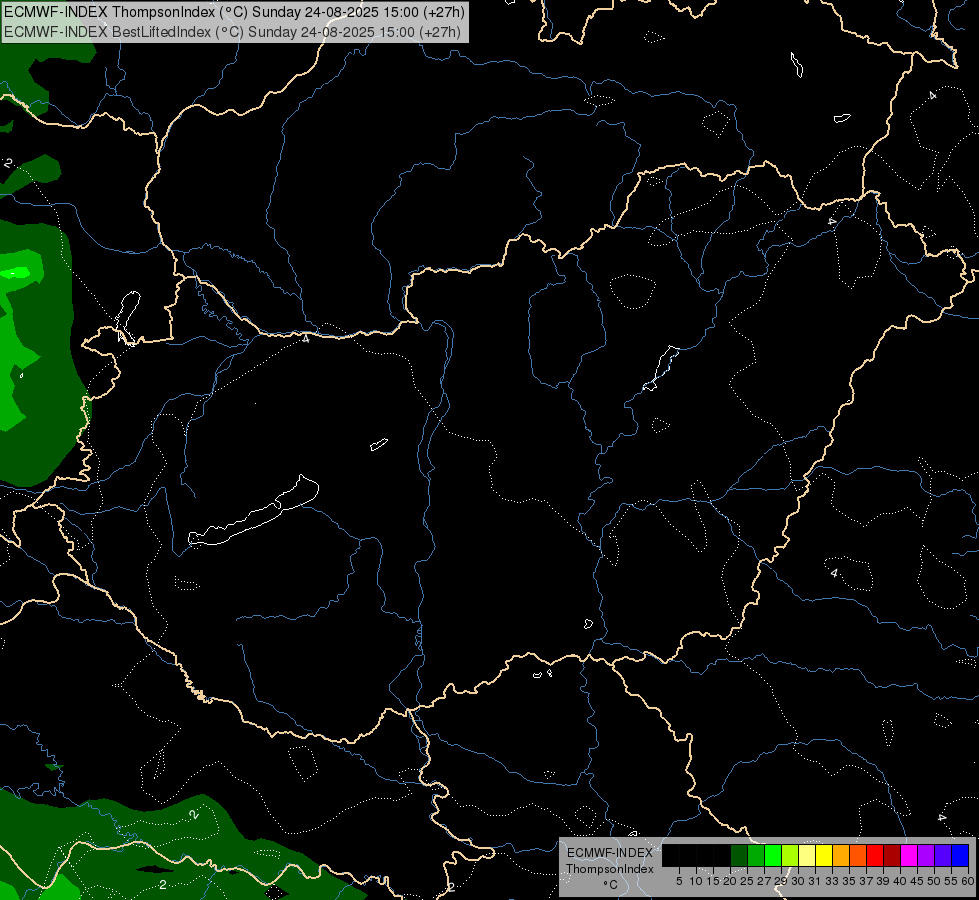Click legend scale value '31'
The width and height of the screenshot is (979, 900).
(815, 881)
